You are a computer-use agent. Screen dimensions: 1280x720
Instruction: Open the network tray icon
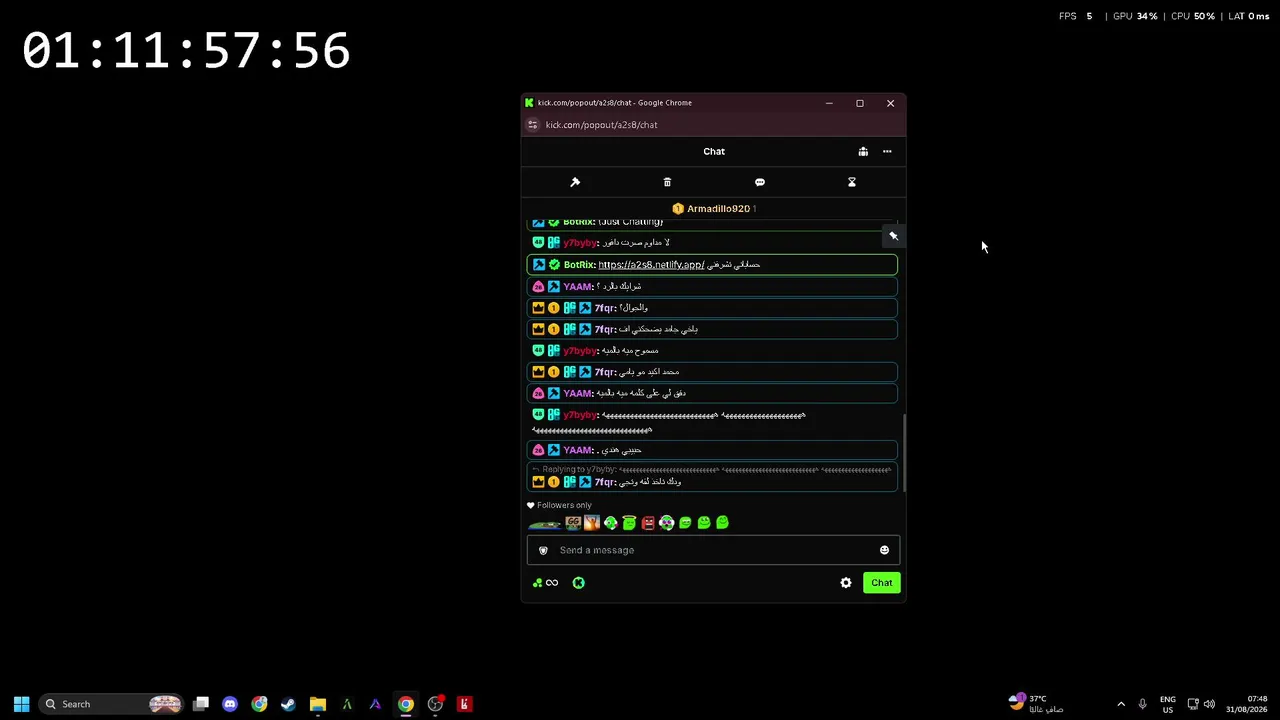(1193, 704)
